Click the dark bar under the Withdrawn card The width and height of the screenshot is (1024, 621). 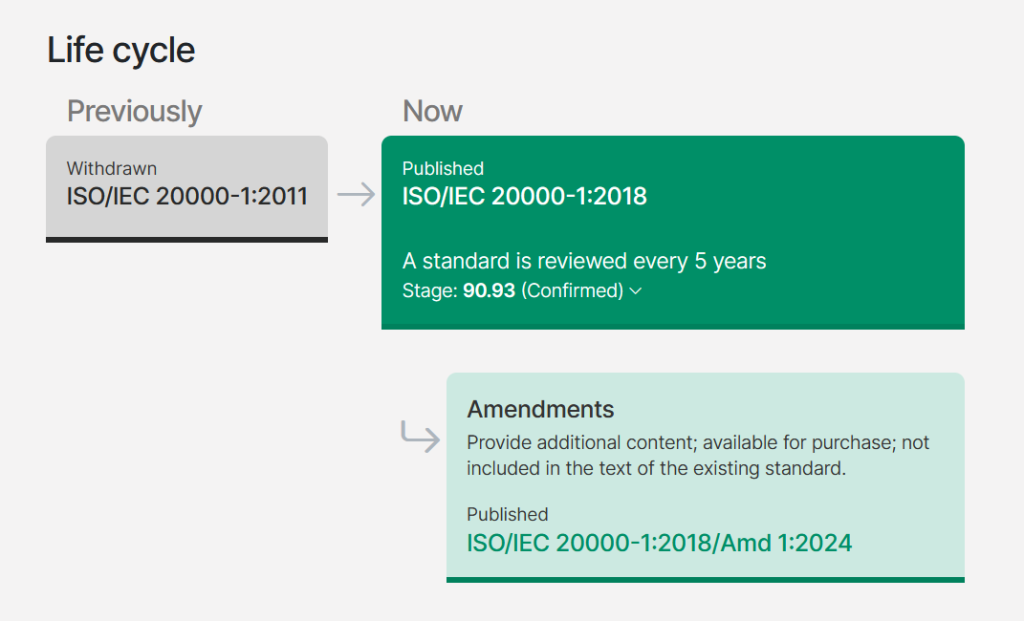[x=187, y=240]
